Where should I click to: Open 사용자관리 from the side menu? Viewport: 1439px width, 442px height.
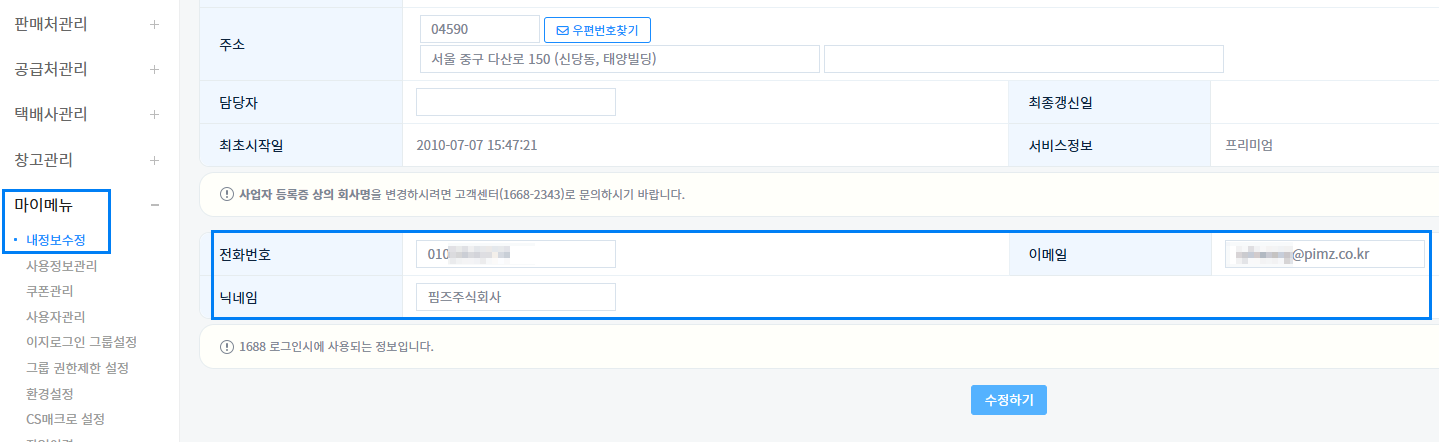click(55, 317)
